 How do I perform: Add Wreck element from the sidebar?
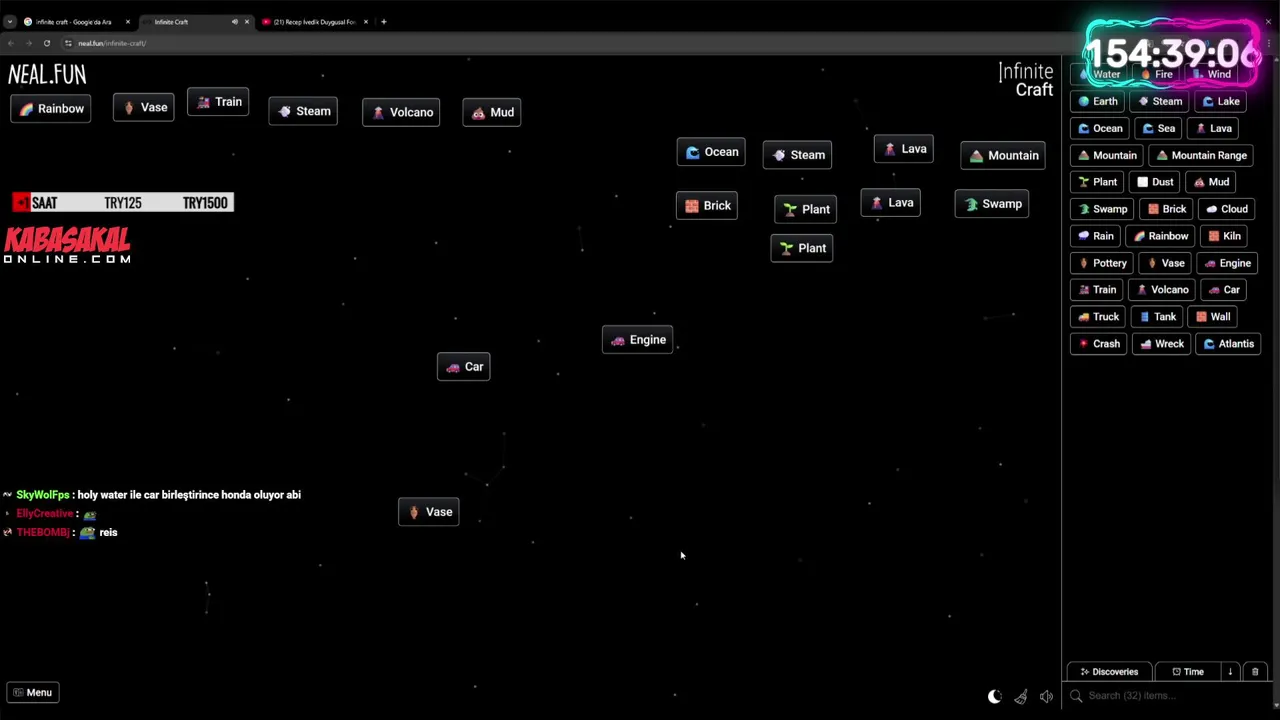(1161, 344)
